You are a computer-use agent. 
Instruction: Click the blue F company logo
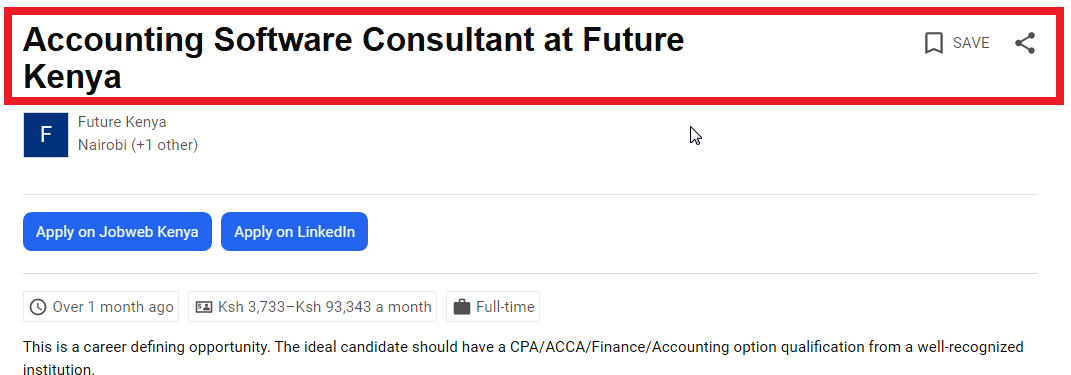pyautogui.click(x=46, y=135)
